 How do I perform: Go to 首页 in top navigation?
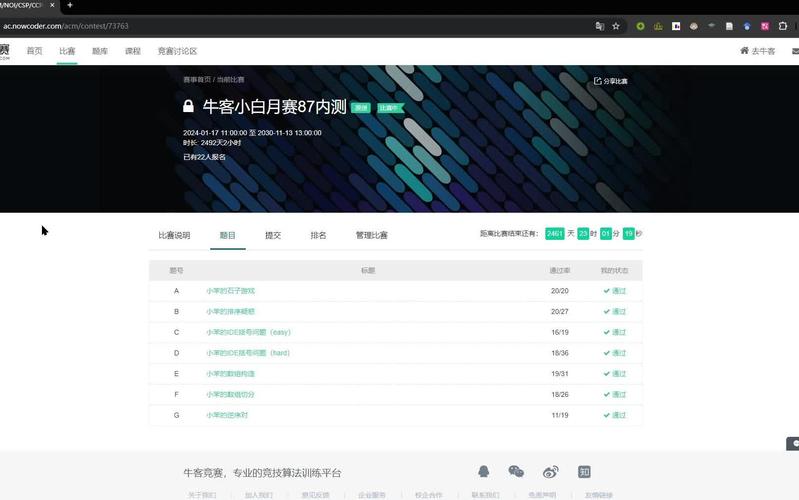tap(35, 51)
